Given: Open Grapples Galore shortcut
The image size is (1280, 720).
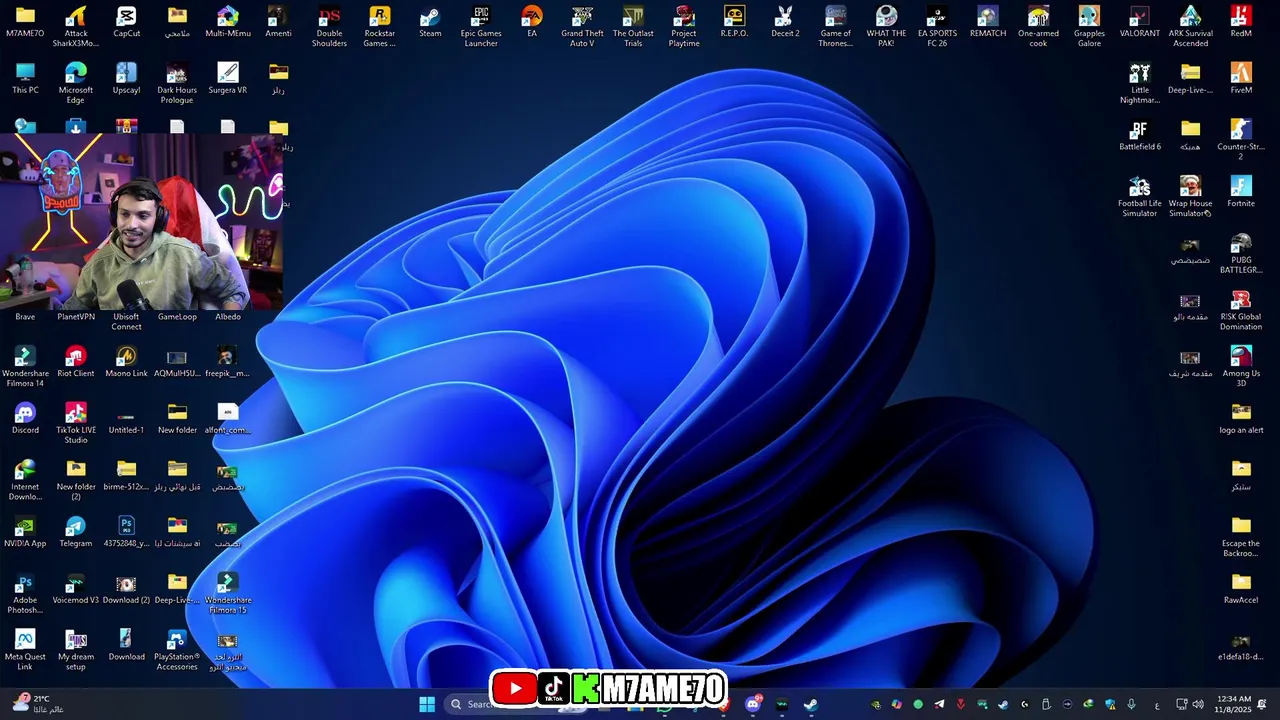Looking at the screenshot, I should click(x=1089, y=26).
